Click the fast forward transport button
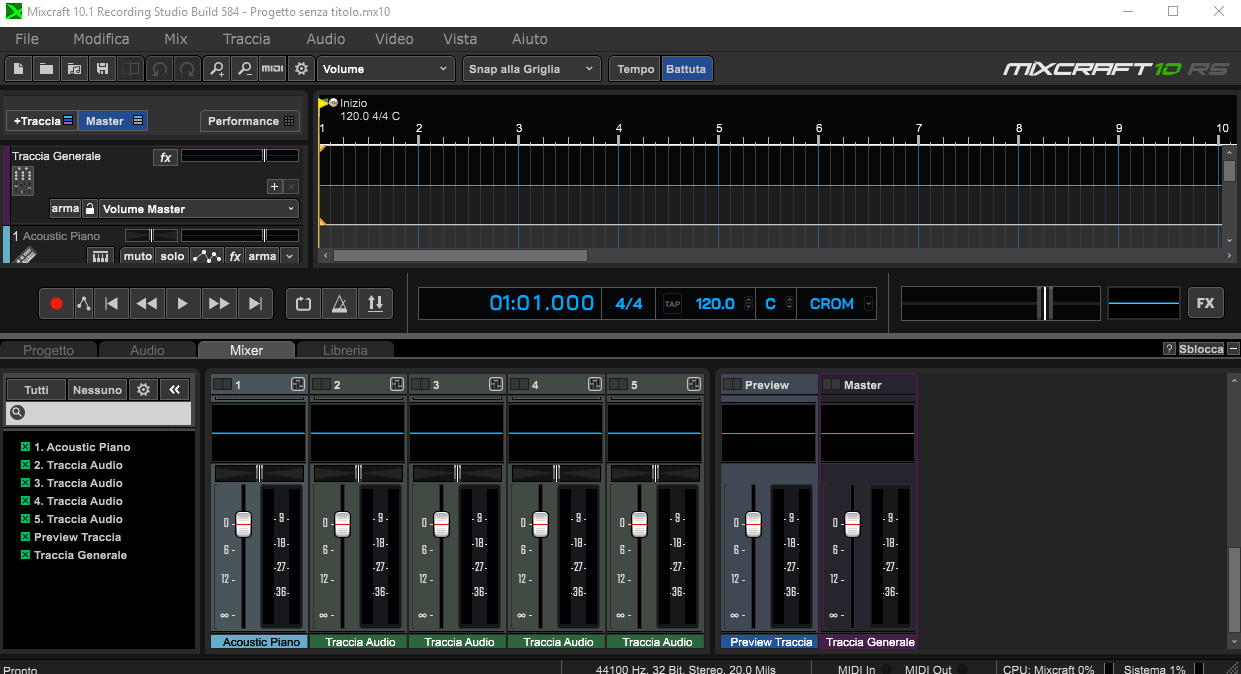This screenshot has height=674, width=1241. (218, 303)
